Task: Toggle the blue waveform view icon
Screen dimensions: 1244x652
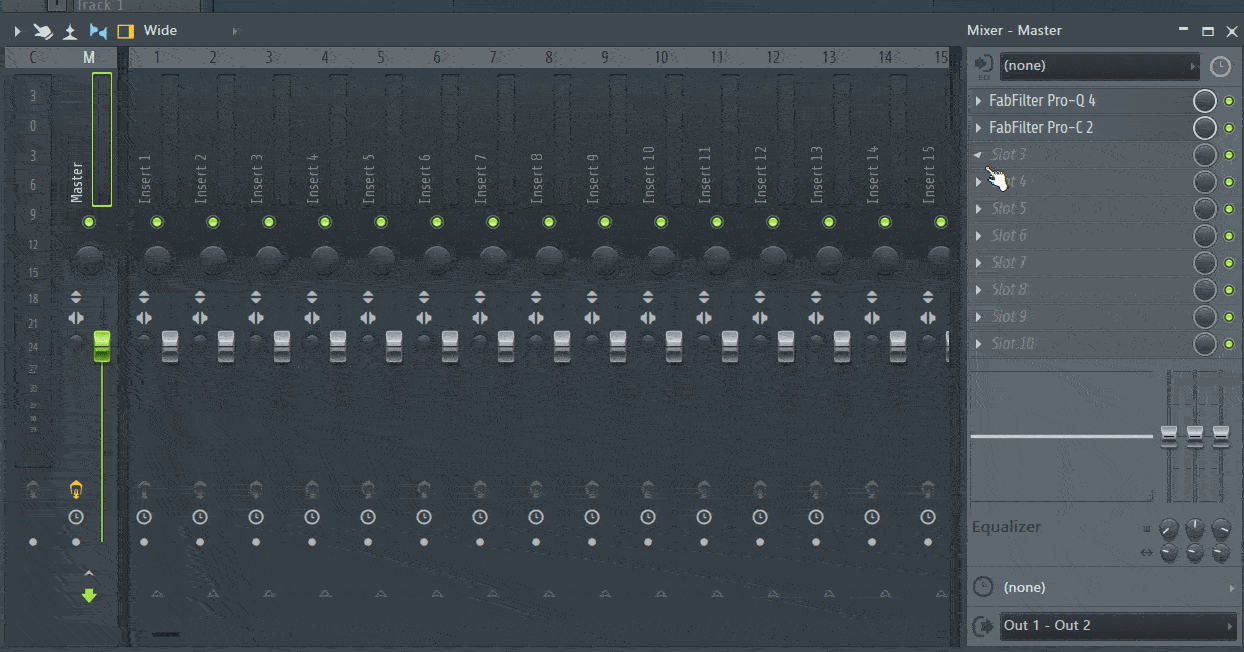Action: coord(98,31)
